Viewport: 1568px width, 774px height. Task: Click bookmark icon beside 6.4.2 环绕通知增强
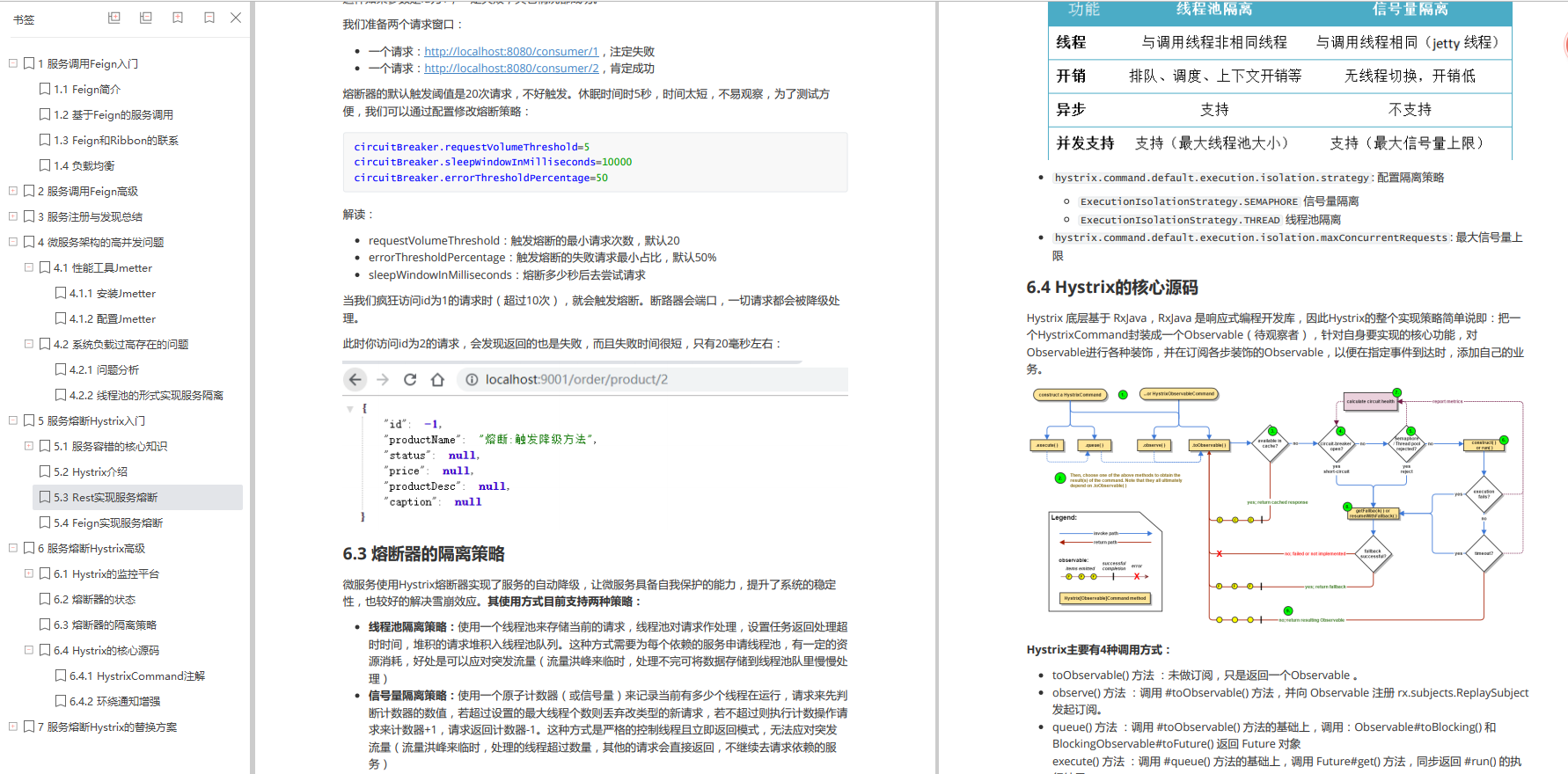[x=61, y=701]
